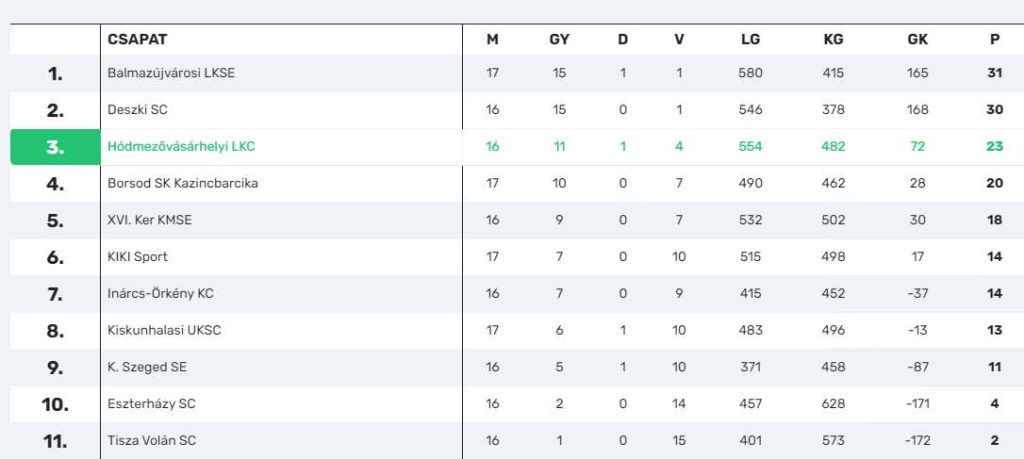Sort table by the P points header
The image size is (1024, 459).
pyautogui.click(x=995, y=39)
